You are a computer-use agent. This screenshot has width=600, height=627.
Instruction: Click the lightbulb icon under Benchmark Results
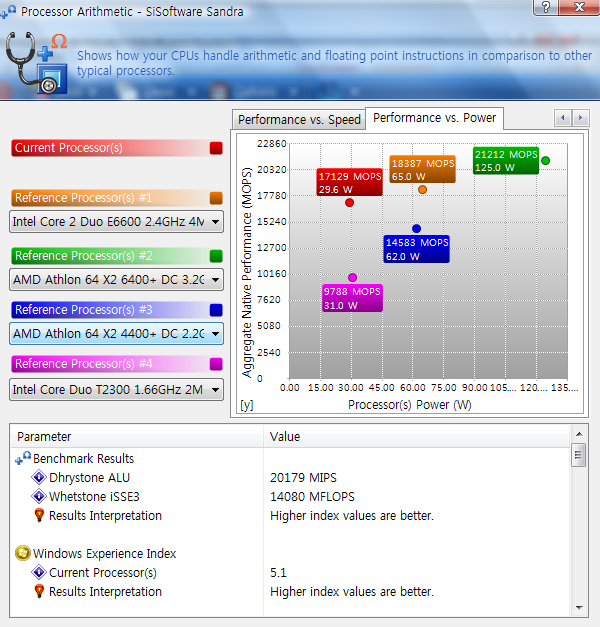click(39, 515)
